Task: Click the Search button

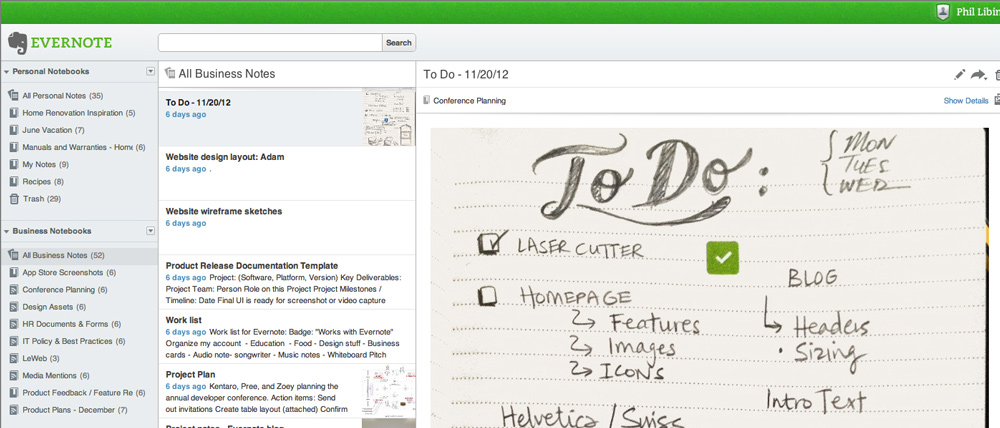Action: point(399,43)
